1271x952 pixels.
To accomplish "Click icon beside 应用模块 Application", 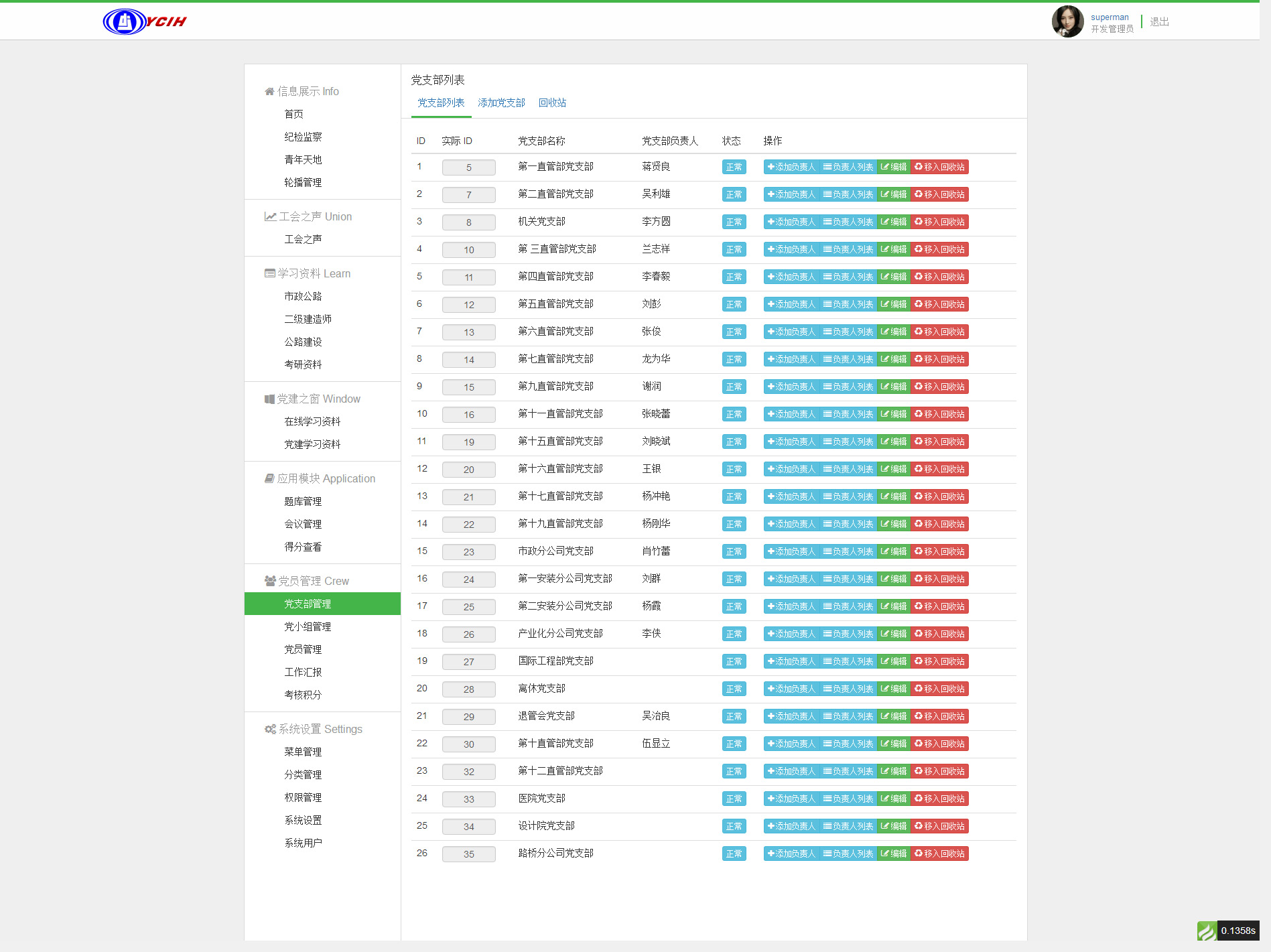I will click(x=269, y=478).
